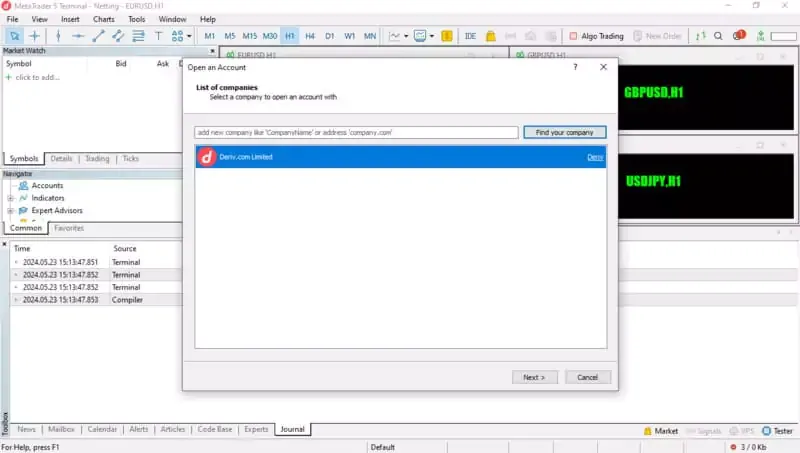Toggle Algo Trading

click(596, 36)
